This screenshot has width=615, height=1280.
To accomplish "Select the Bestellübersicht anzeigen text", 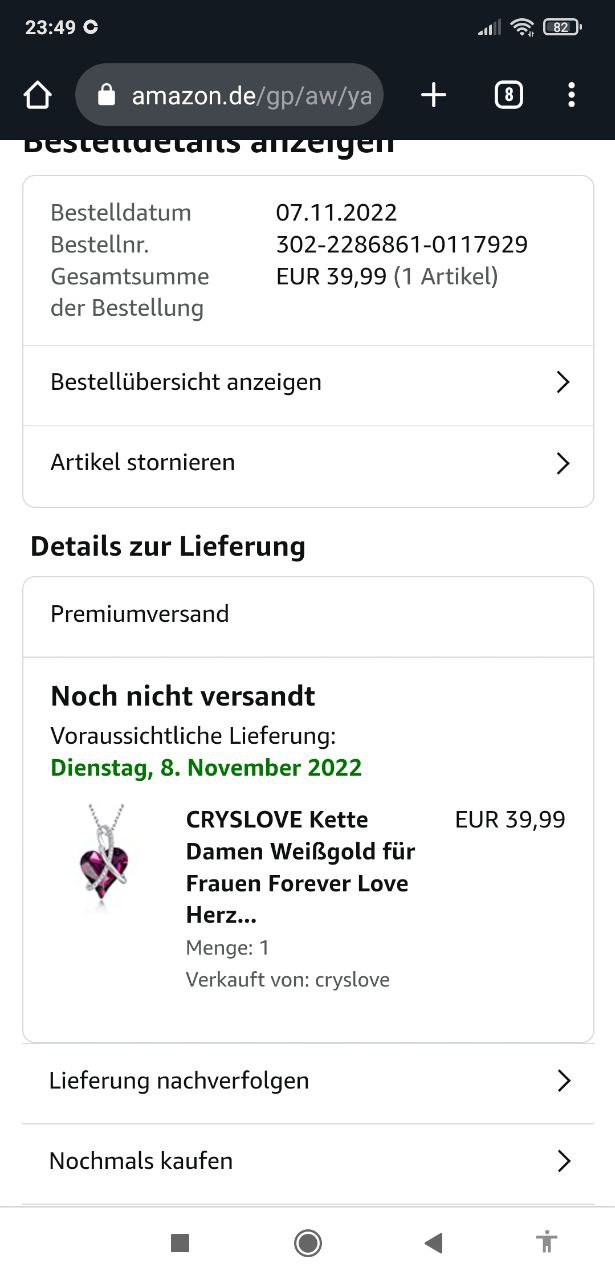I will pos(186,382).
